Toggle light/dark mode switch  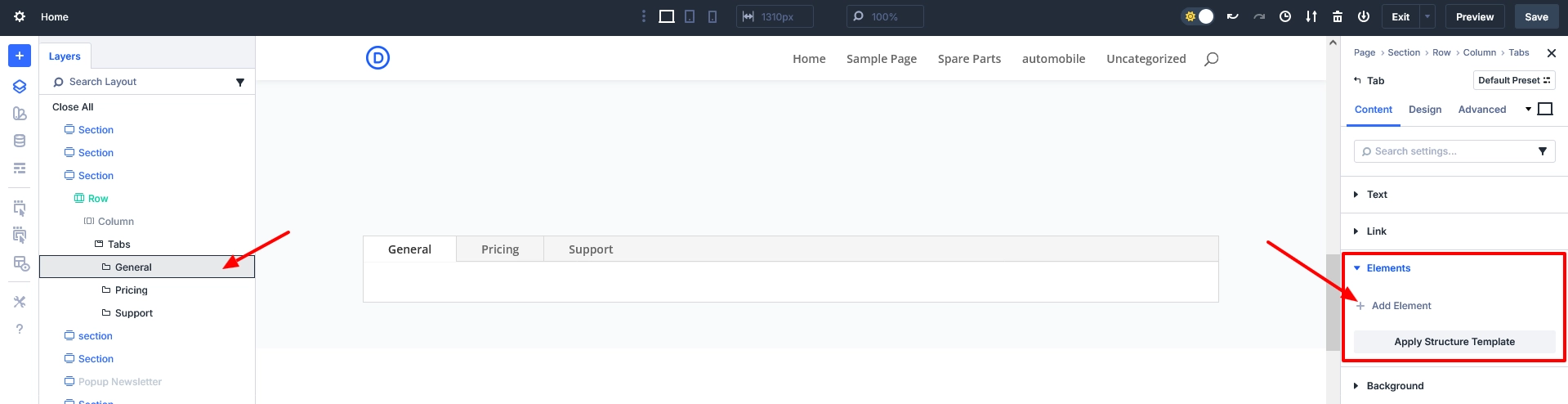pyautogui.click(x=1199, y=16)
